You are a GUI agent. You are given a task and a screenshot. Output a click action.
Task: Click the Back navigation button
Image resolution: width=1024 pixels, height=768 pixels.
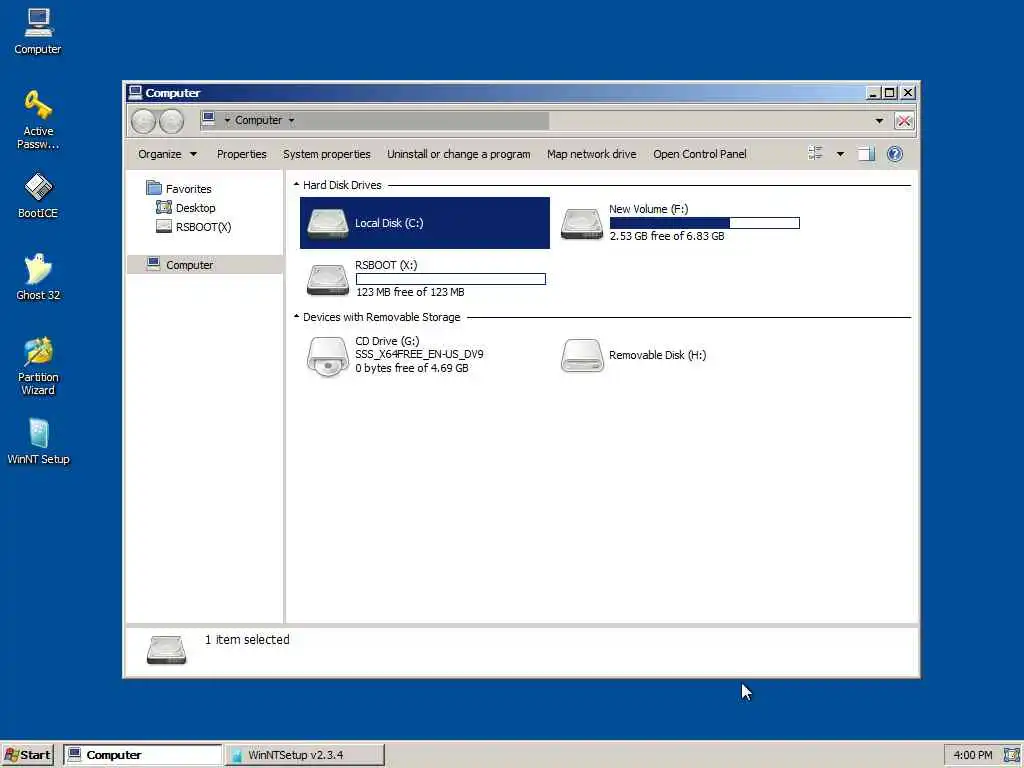pos(143,121)
